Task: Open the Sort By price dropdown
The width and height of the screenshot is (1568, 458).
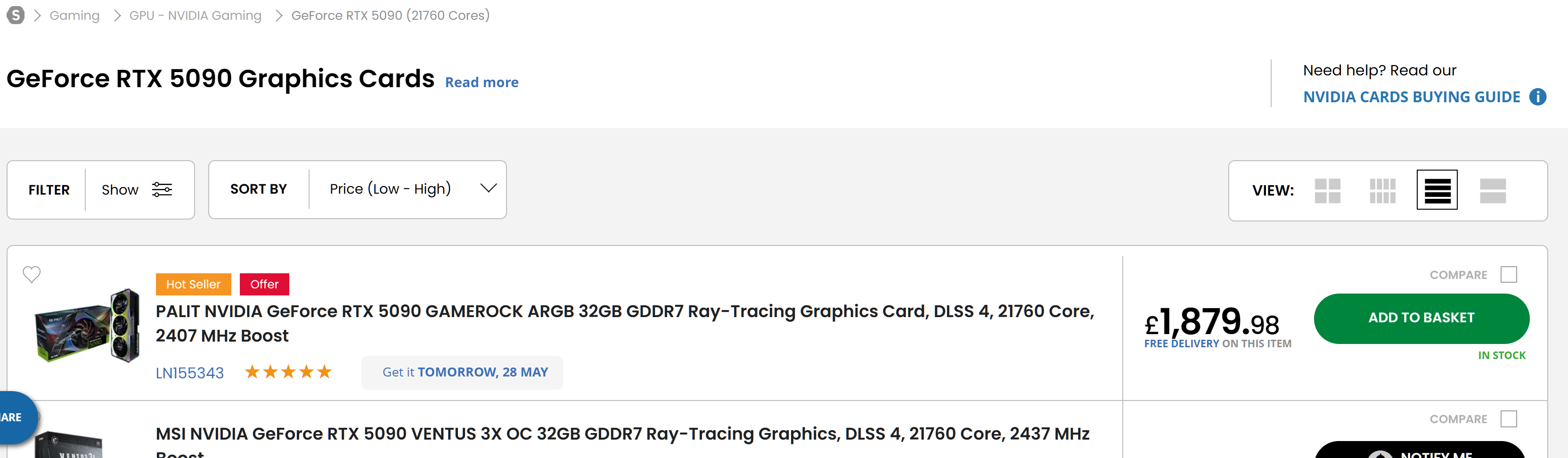Action: tap(390, 189)
